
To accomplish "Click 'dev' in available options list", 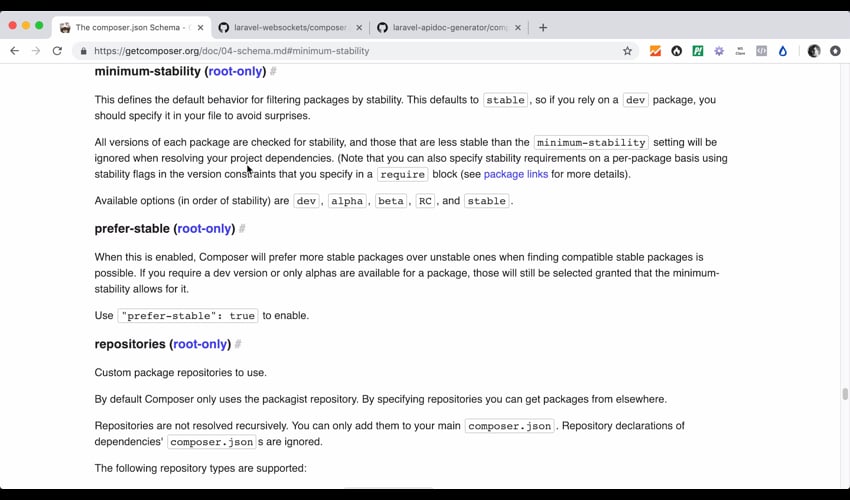I will pos(306,201).
